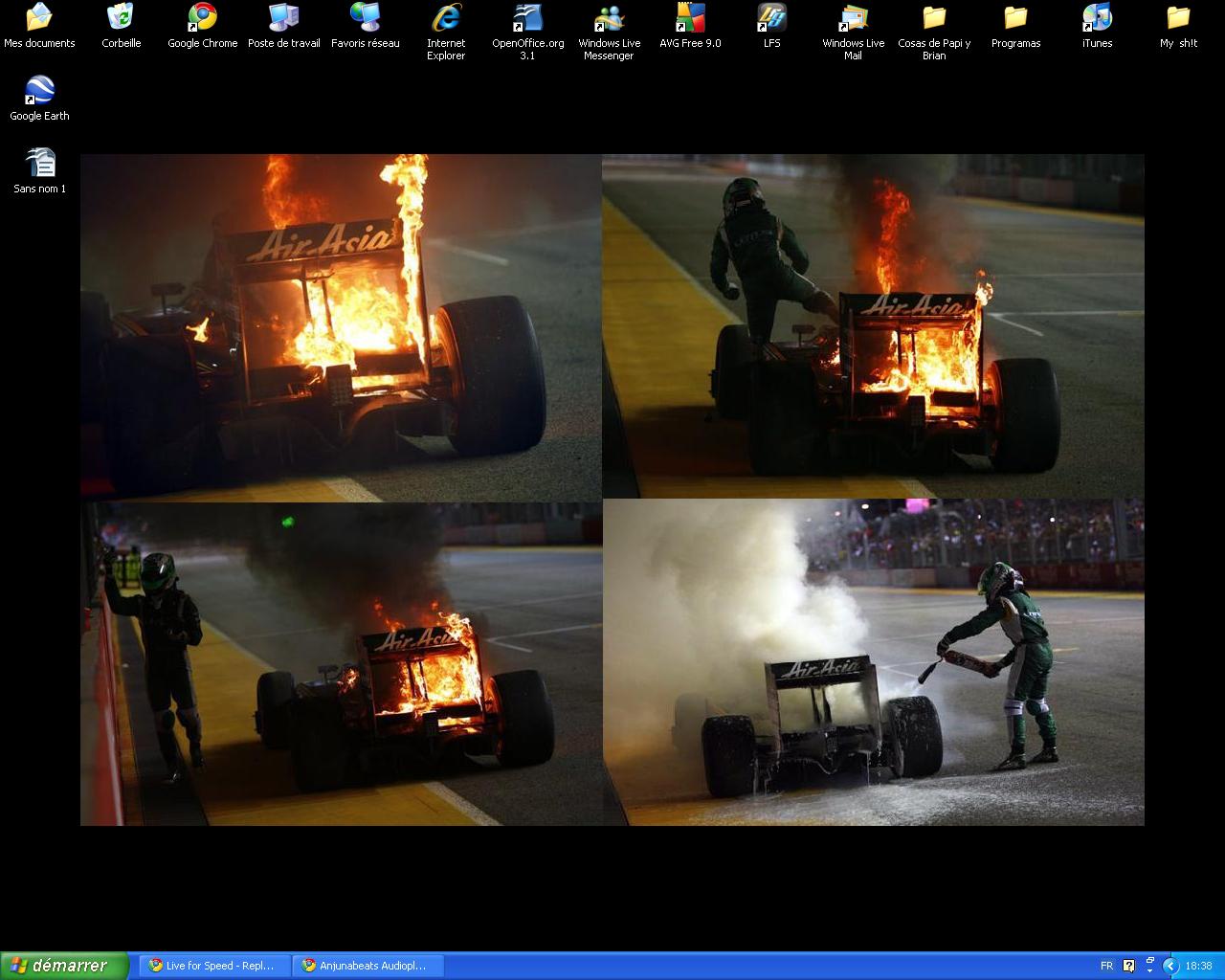Restore the language bar from the taskbar

(x=1149, y=960)
